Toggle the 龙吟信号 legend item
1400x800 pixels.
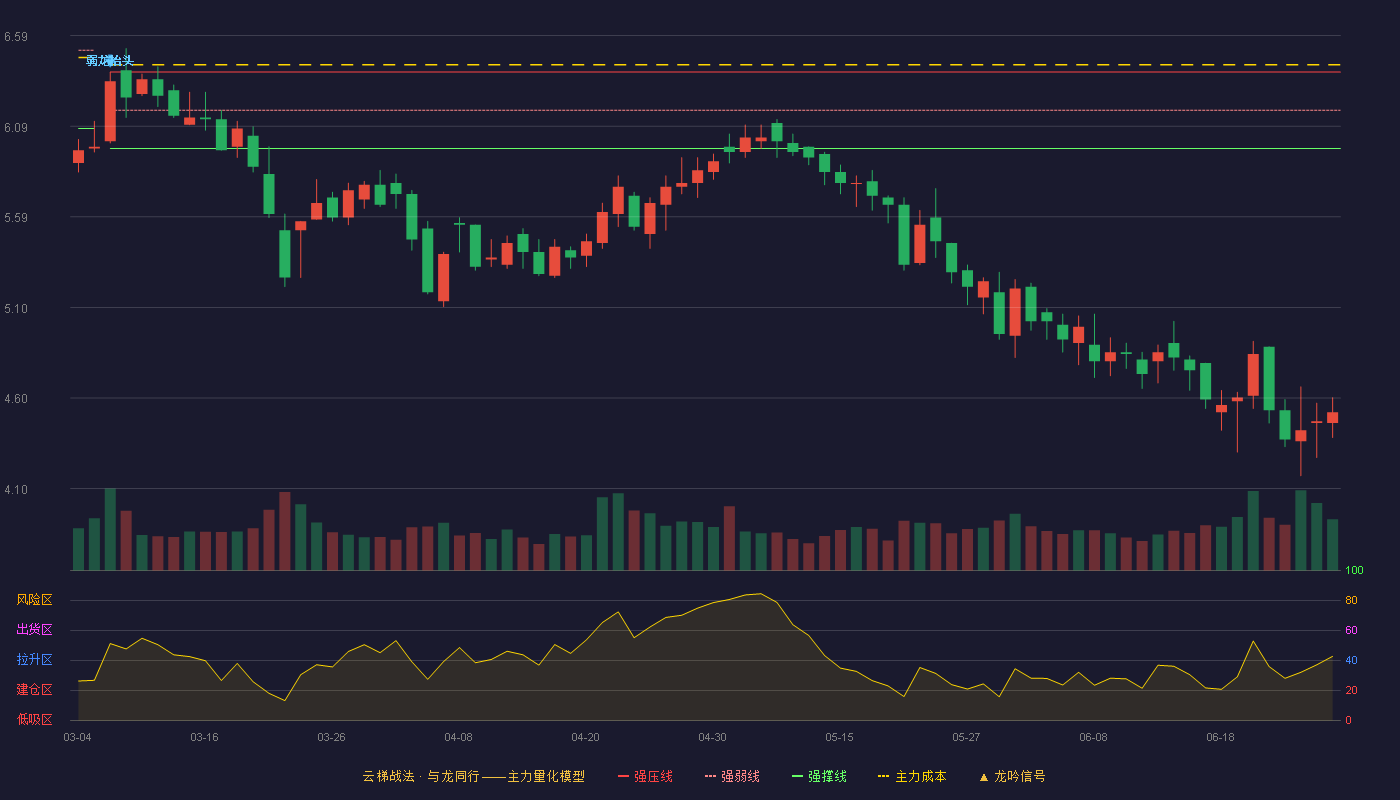tap(1012, 776)
